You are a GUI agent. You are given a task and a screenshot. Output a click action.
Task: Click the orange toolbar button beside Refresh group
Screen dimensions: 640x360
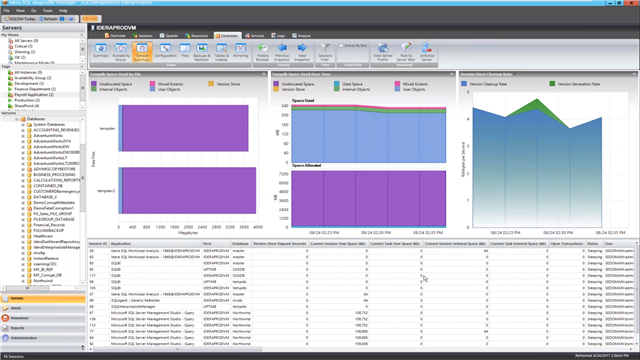tap(90, 19)
